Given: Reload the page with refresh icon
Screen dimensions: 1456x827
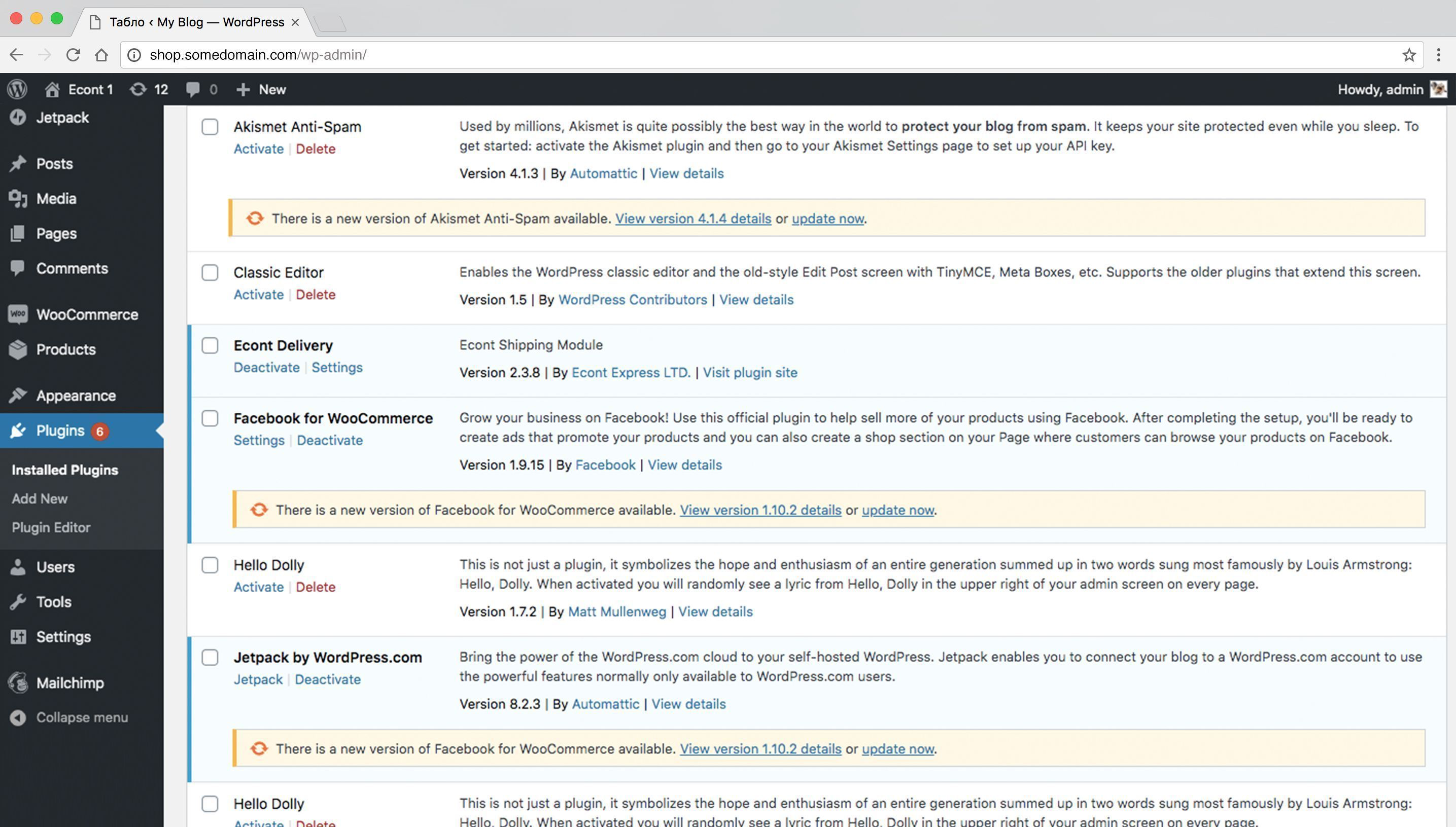Looking at the screenshot, I should coord(73,55).
